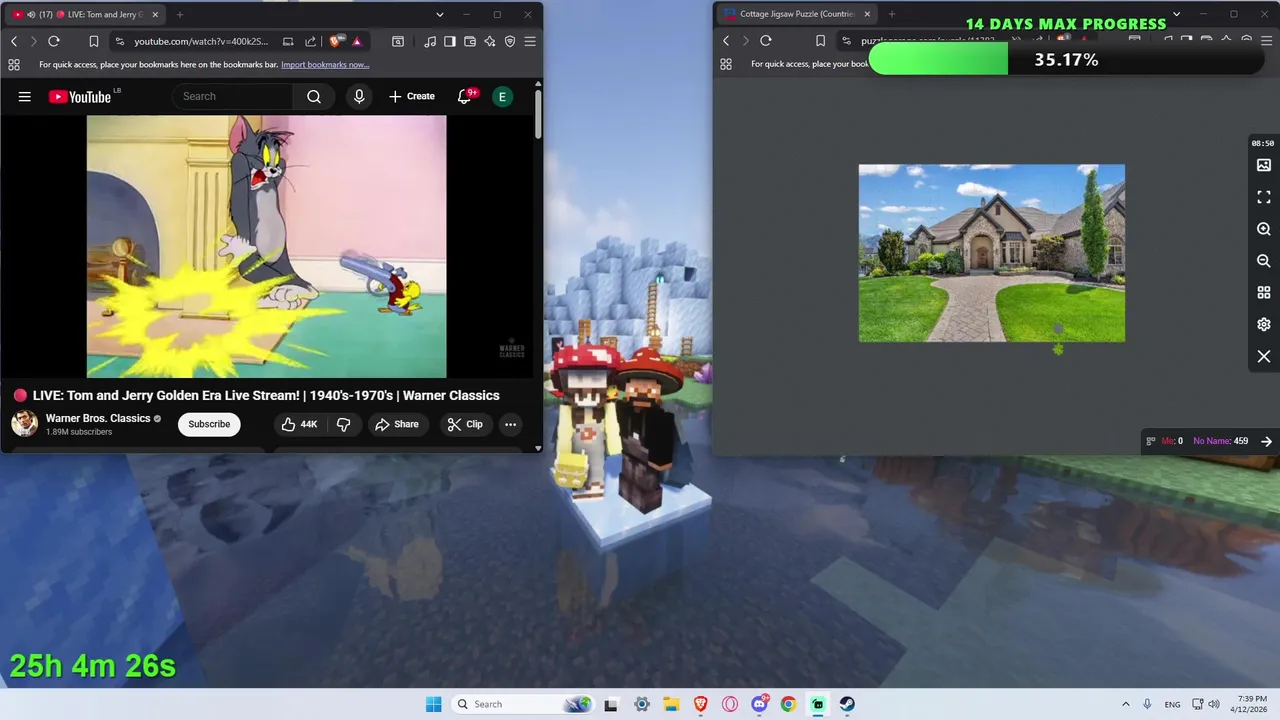Image resolution: width=1280 pixels, height=720 pixels.
Task: Click the YouTube search magnifier button
Action: pos(314,96)
